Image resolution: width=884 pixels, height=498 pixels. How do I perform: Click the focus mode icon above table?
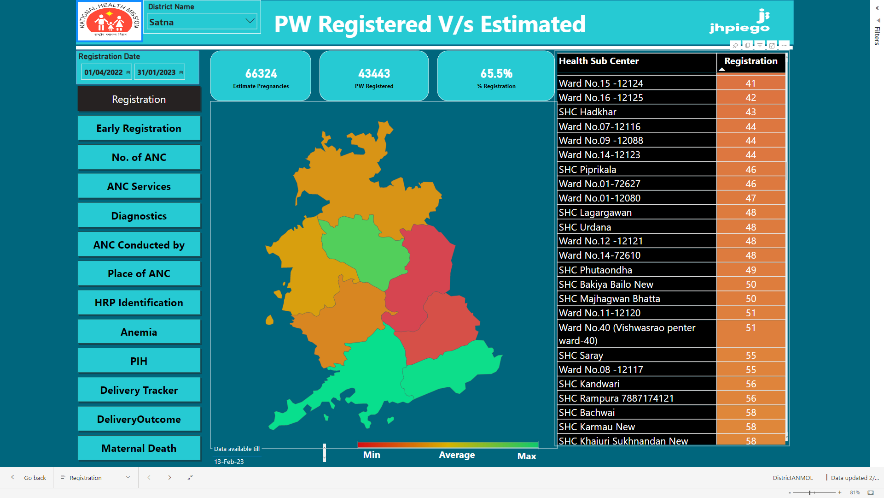(x=773, y=45)
